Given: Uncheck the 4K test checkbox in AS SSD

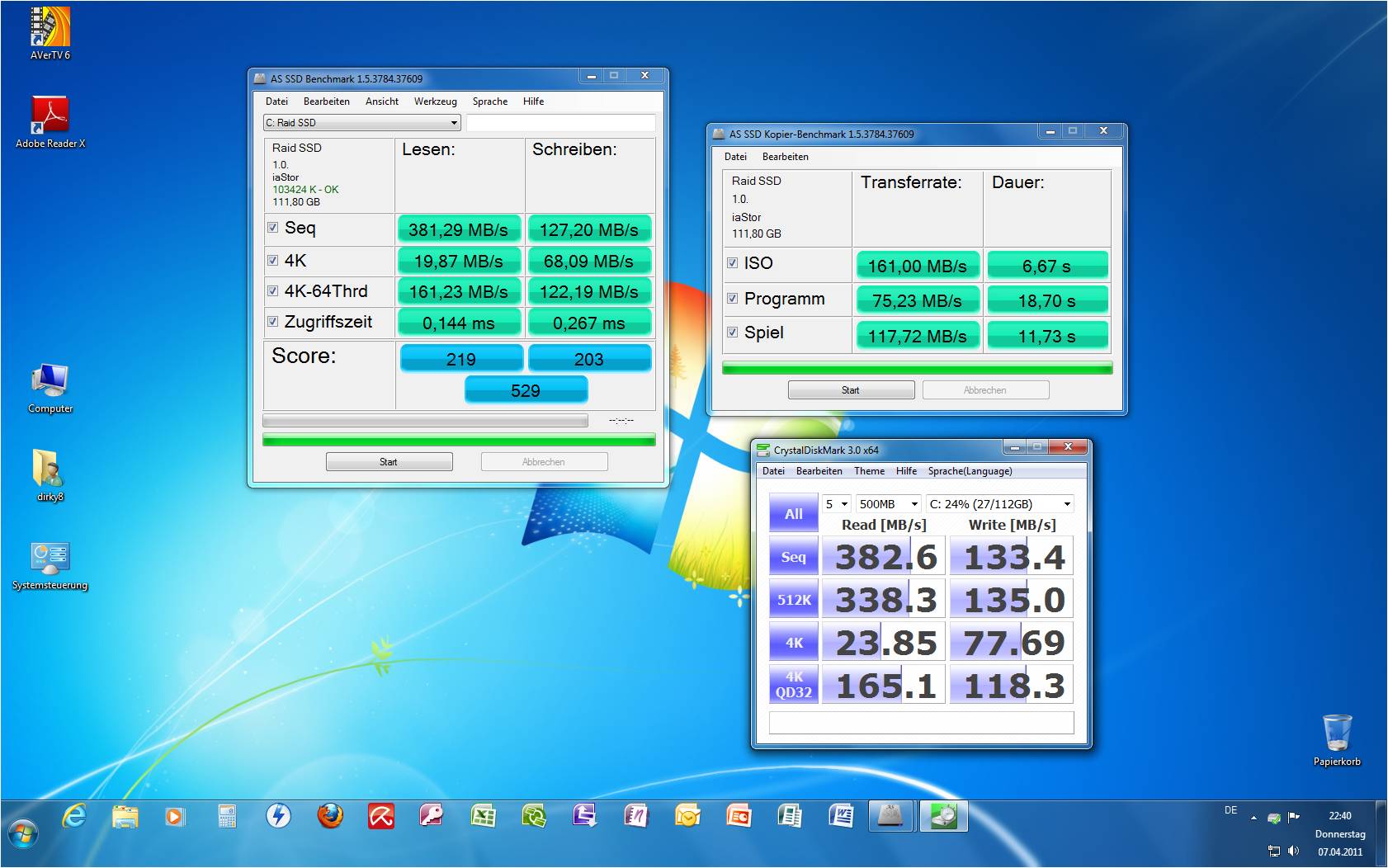Looking at the screenshot, I should (x=272, y=261).
